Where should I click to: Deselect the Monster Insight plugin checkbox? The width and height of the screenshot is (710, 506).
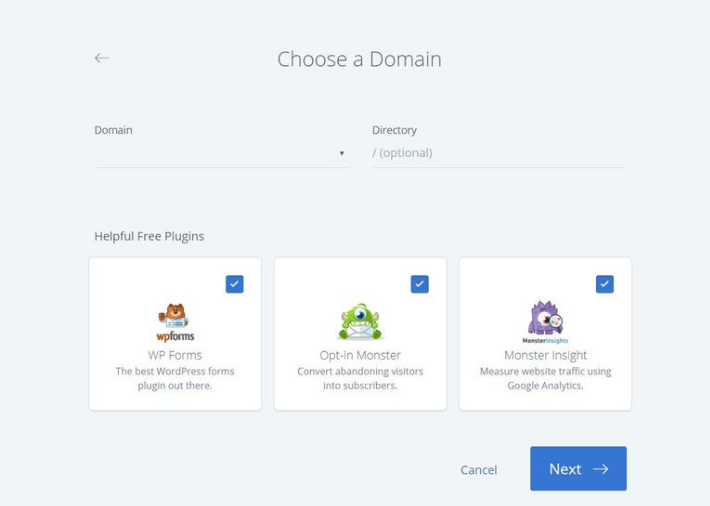(604, 284)
